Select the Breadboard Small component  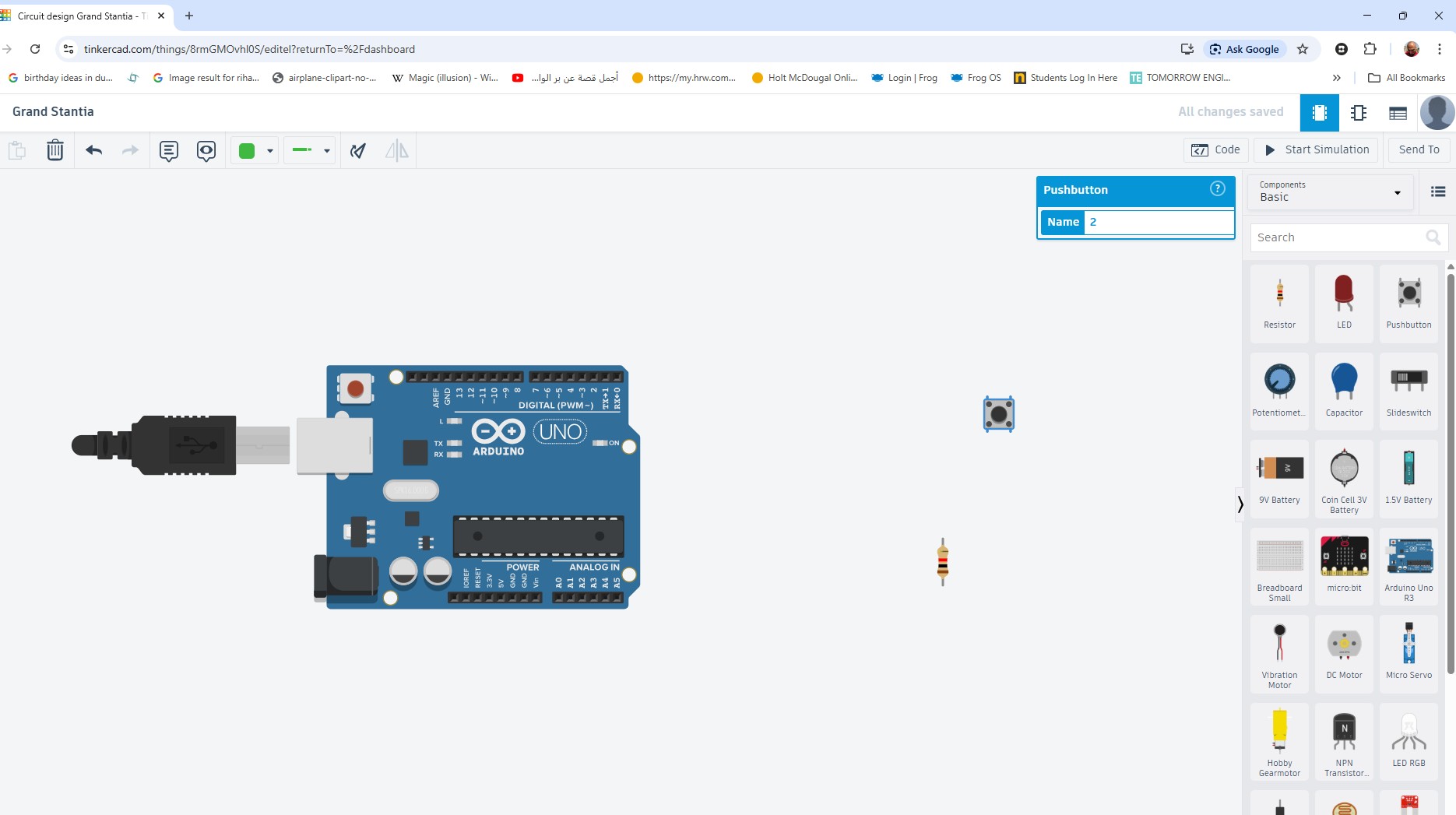coord(1279,567)
